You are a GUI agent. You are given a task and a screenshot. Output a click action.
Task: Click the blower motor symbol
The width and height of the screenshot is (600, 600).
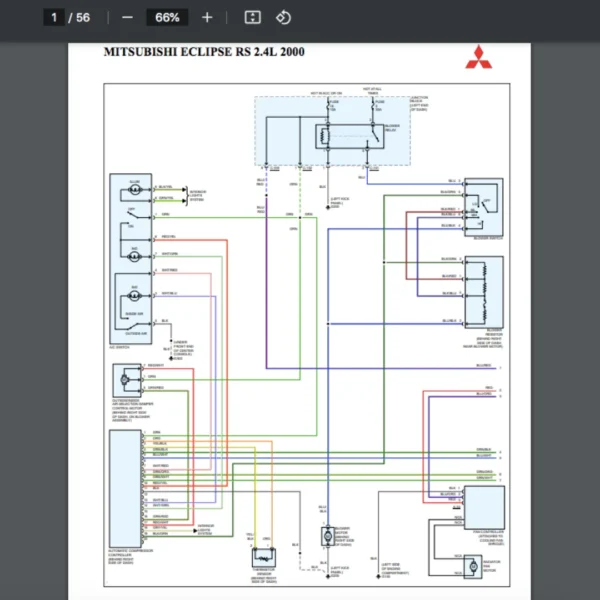click(327, 536)
